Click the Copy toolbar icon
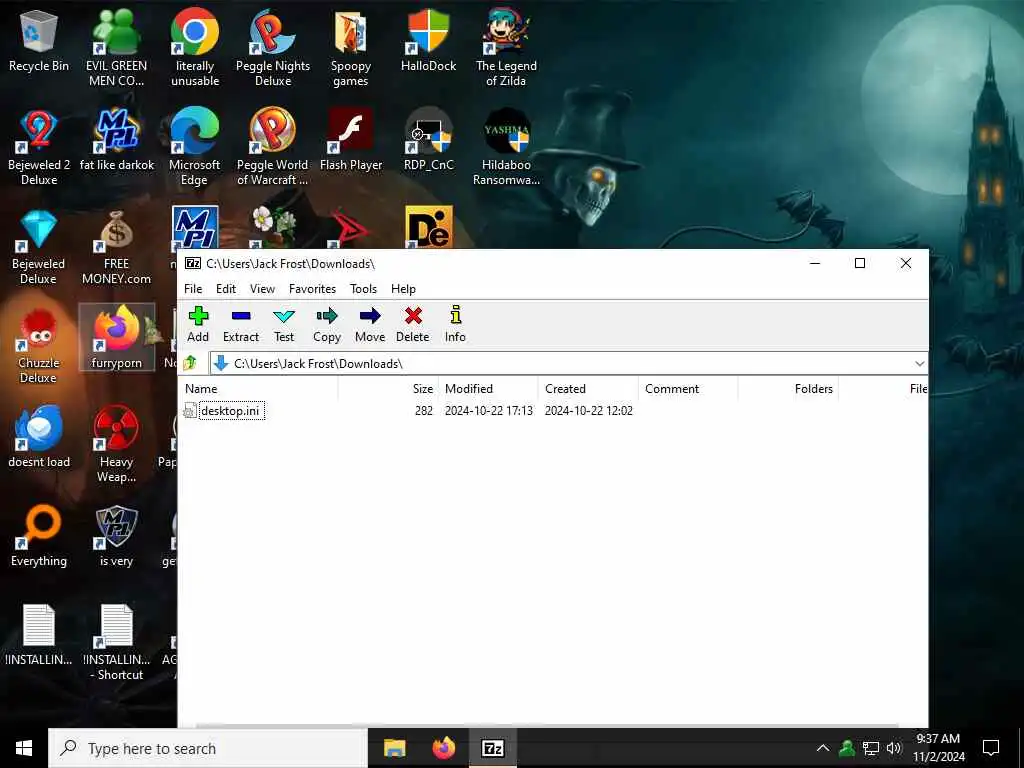Image resolution: width=1024 pixels, height=768 pixels. [327, 324]
